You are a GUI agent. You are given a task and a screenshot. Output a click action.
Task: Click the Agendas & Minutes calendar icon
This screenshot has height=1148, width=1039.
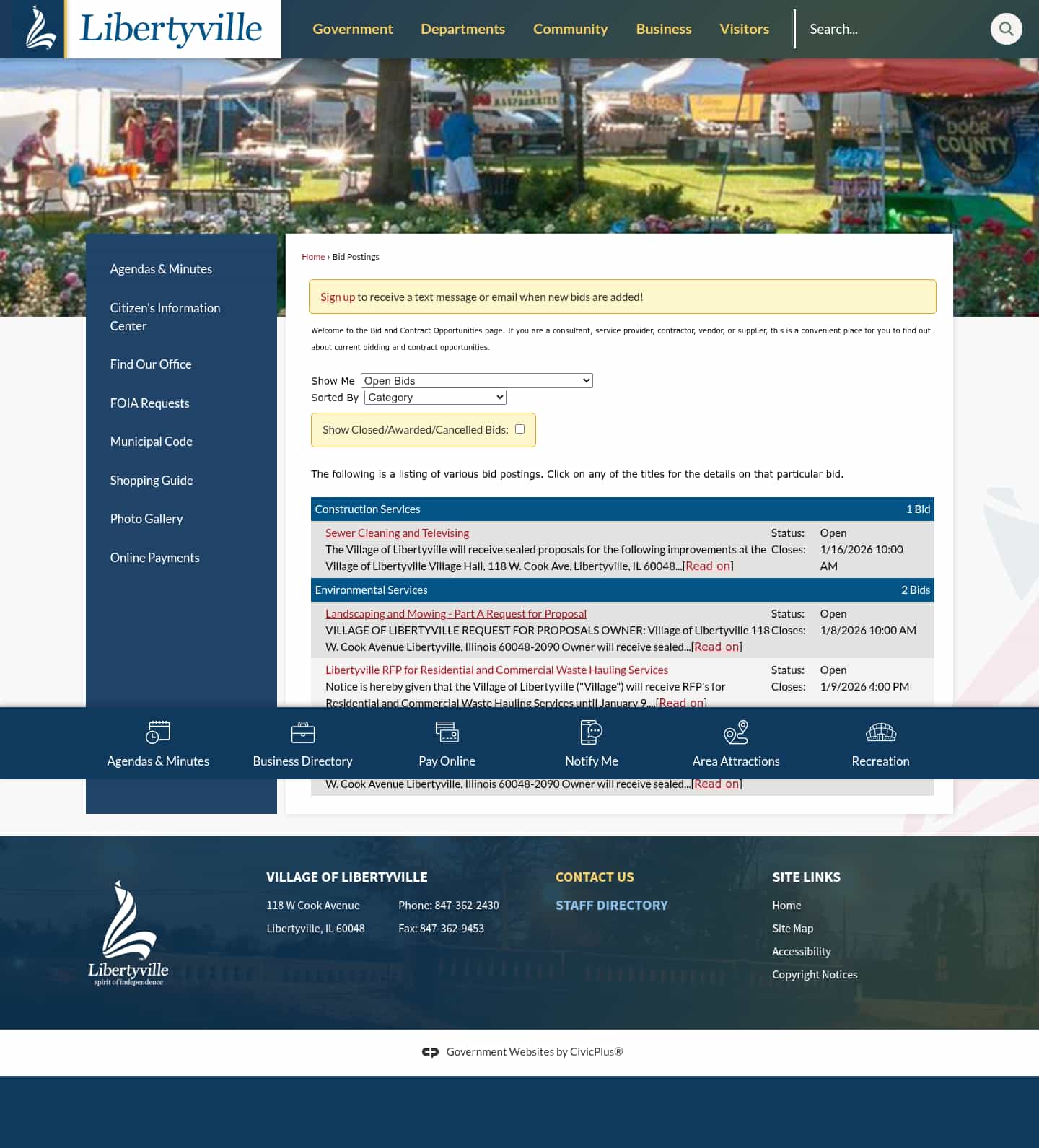click(158, 732)
